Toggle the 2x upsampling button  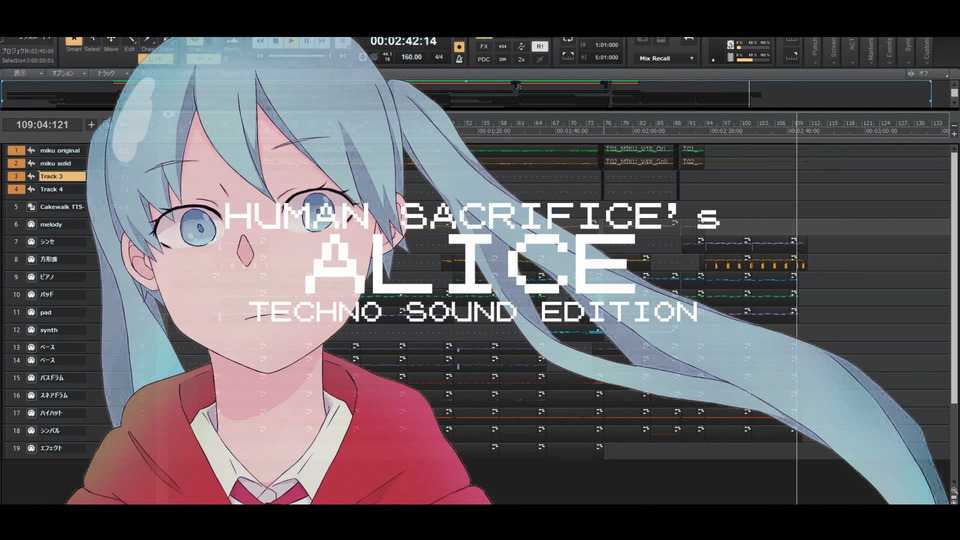point(521,59)
